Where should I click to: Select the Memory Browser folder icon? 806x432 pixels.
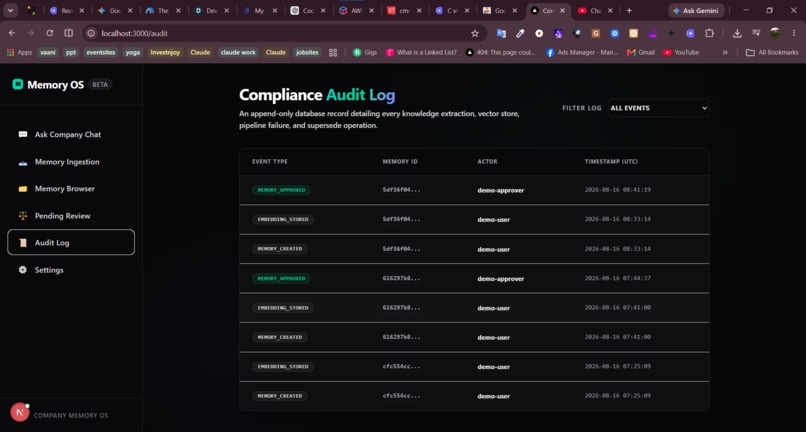(x=23, y=189)
